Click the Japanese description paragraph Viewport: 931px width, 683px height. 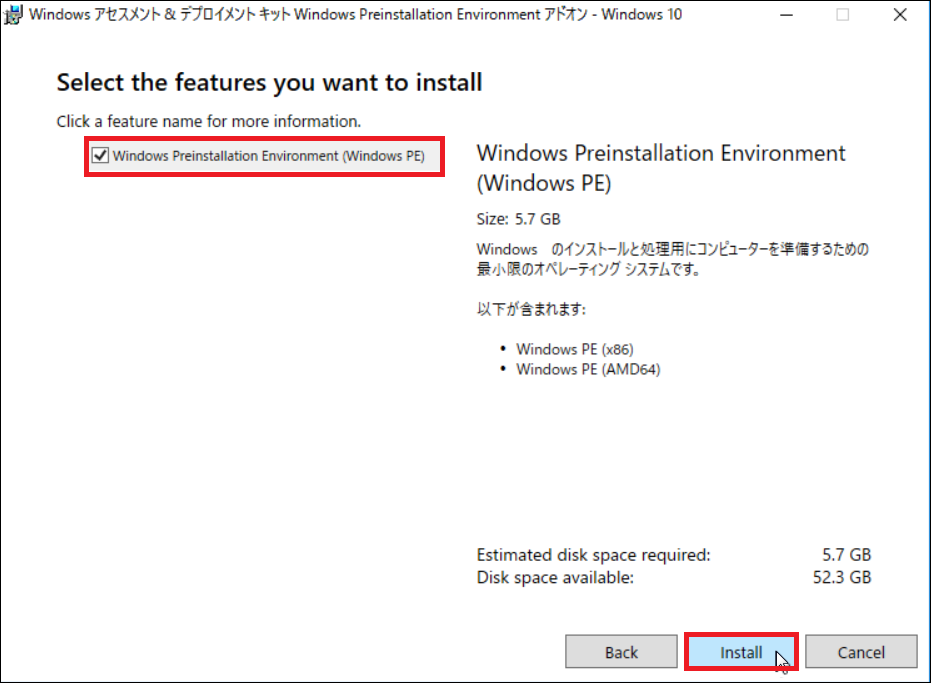point(673,259)
